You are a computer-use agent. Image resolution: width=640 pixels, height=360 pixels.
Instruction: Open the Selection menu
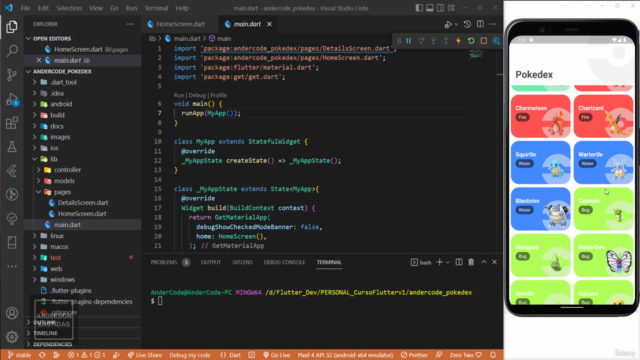coord(69,8)
